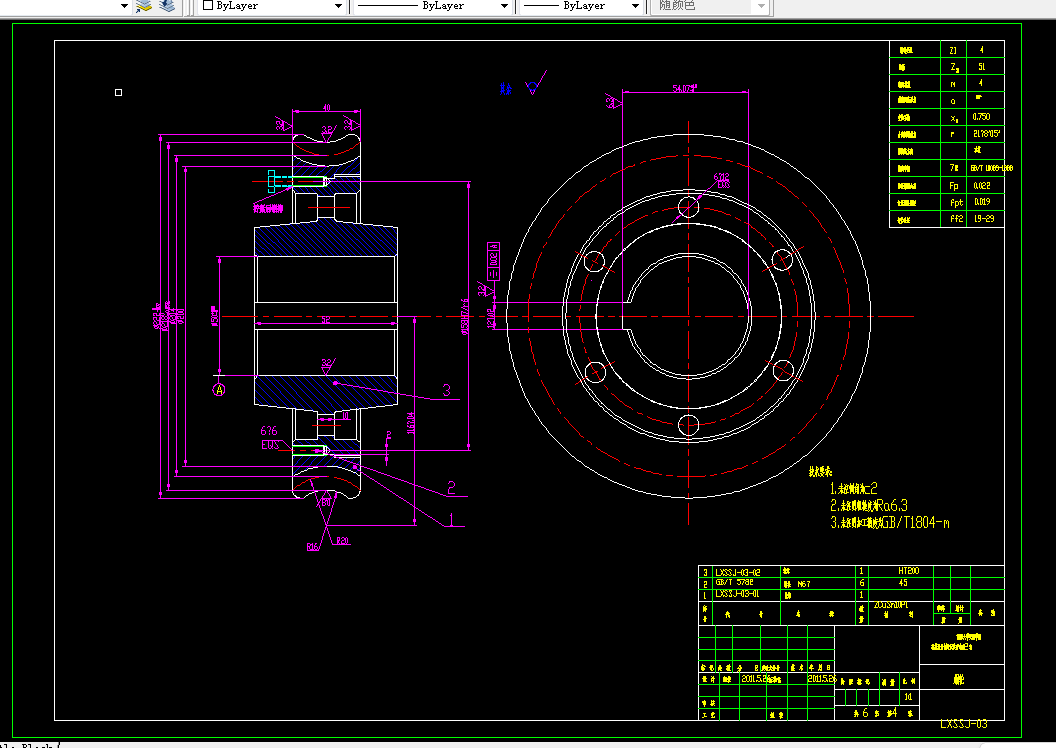Click the greyed-out plot style dropdown
This screenshot has width=1056, height=748.
tap(709, 6)
